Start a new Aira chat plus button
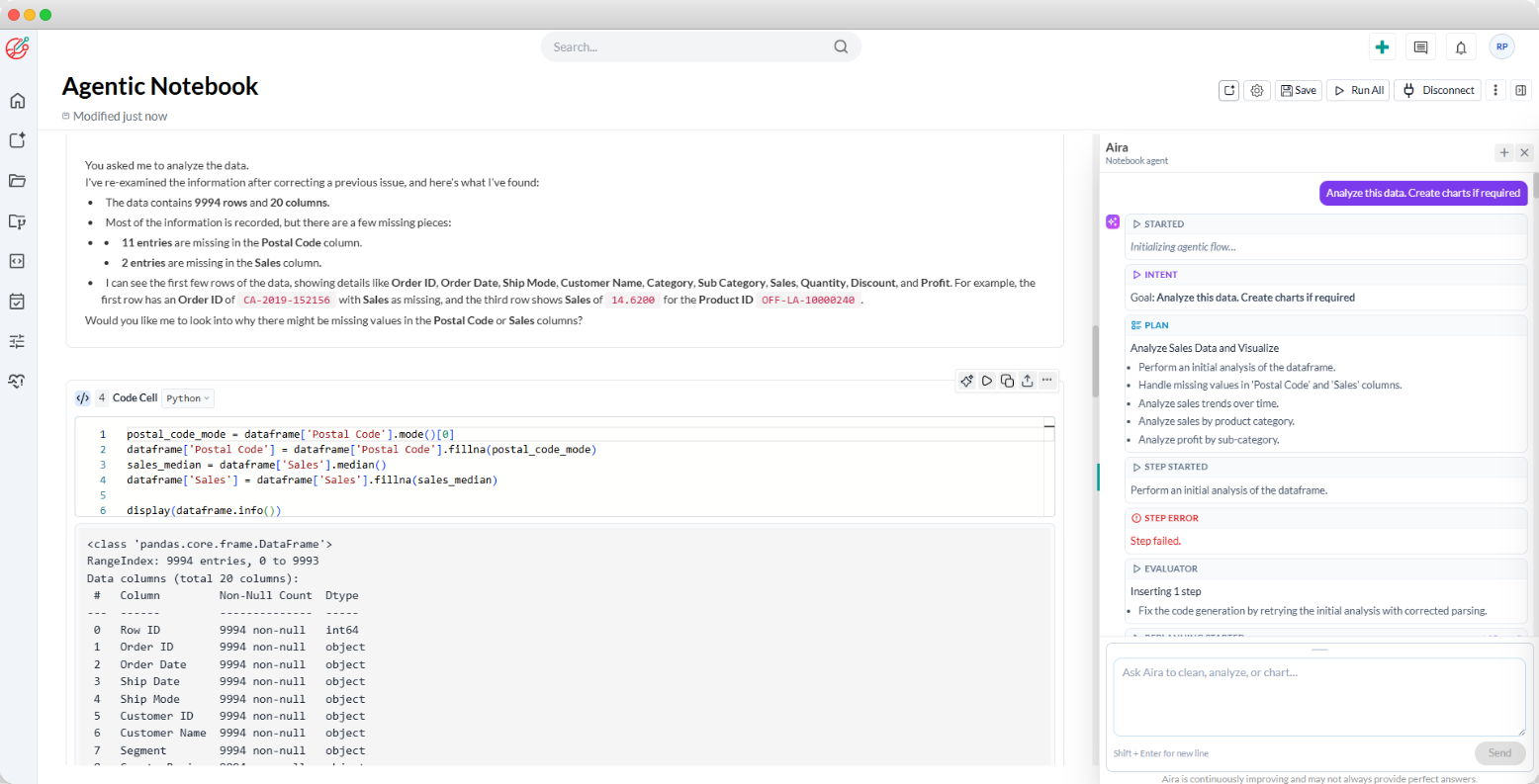Image resolution: width=1539 pixels, height=784 pixels. point(1504,152)
